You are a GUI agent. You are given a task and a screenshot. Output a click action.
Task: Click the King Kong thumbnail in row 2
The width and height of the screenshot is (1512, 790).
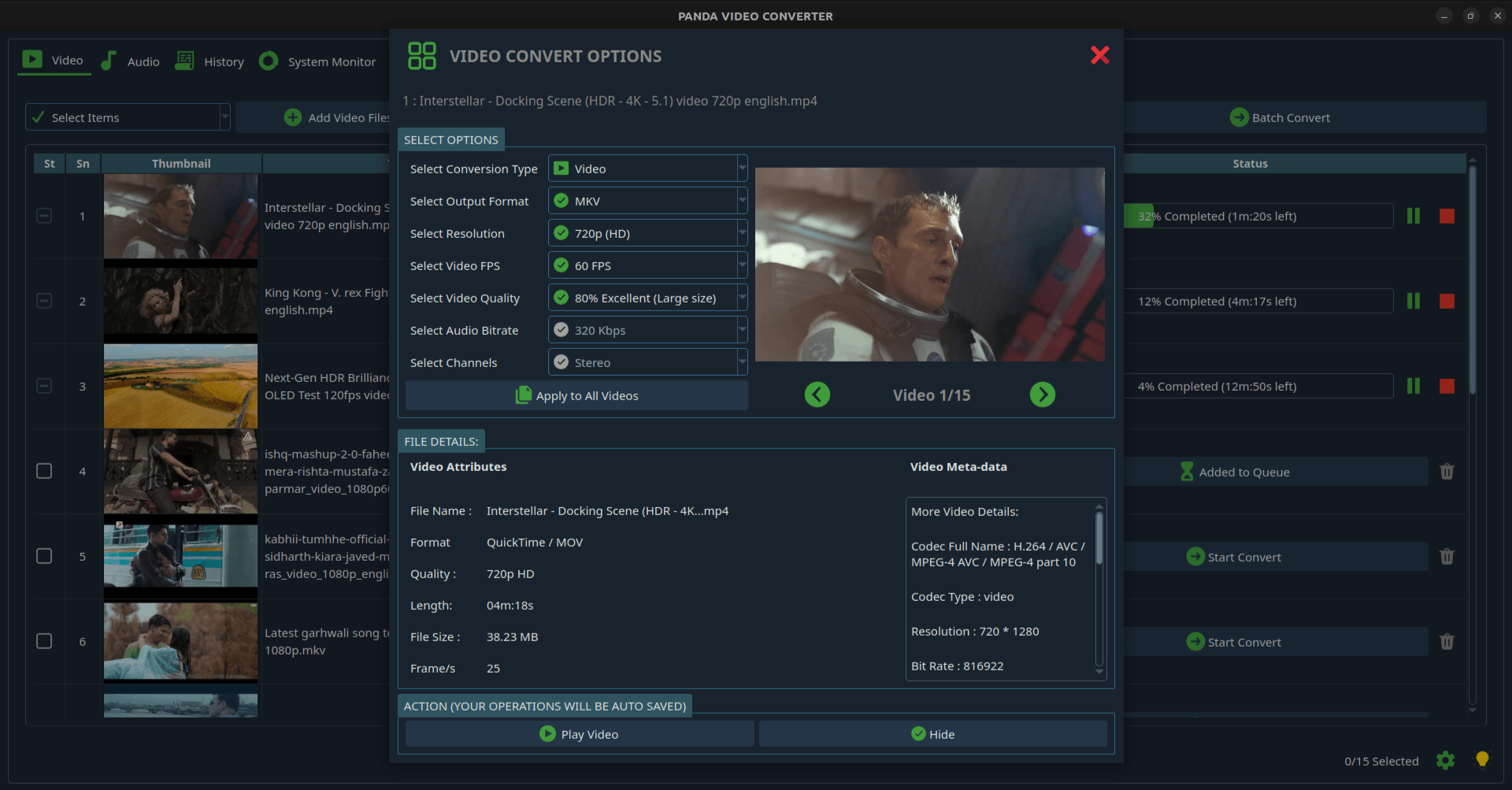click(180, 301)
